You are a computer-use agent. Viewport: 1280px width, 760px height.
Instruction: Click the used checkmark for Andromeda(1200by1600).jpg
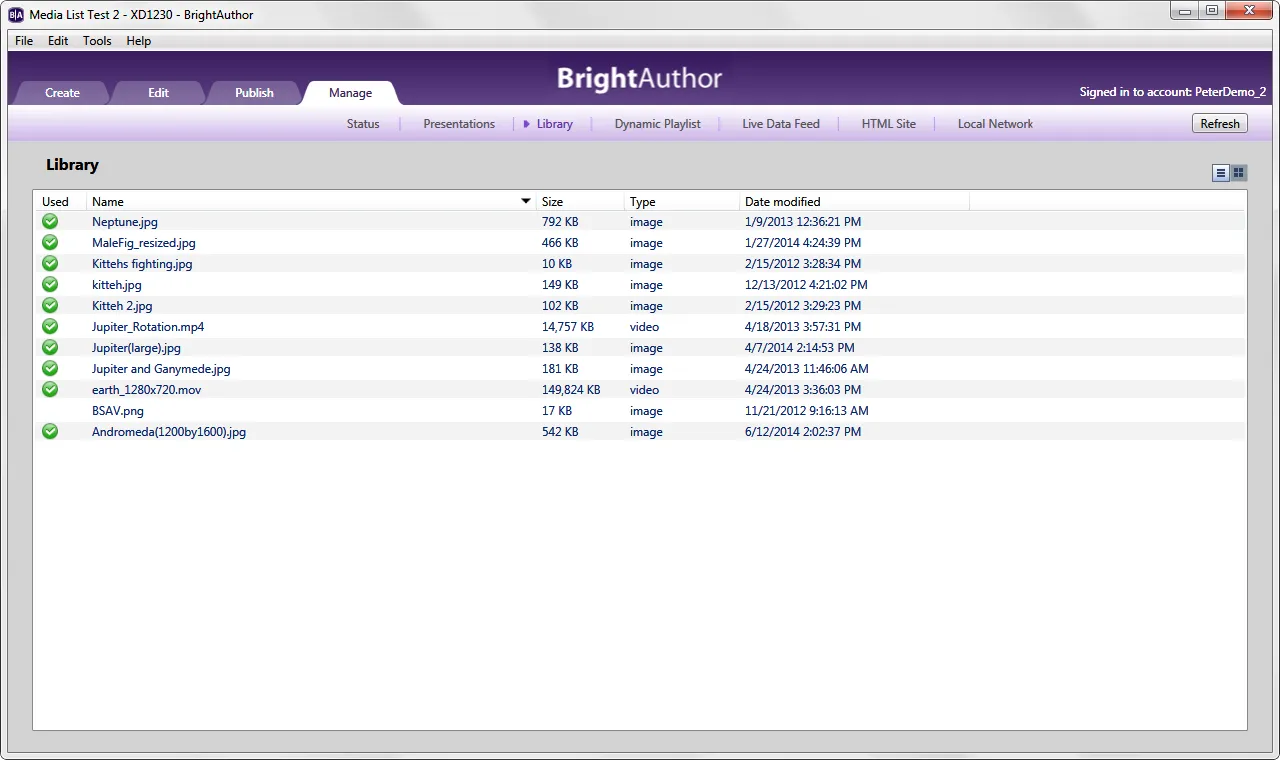pyautogui.click(x=50, y=432)
